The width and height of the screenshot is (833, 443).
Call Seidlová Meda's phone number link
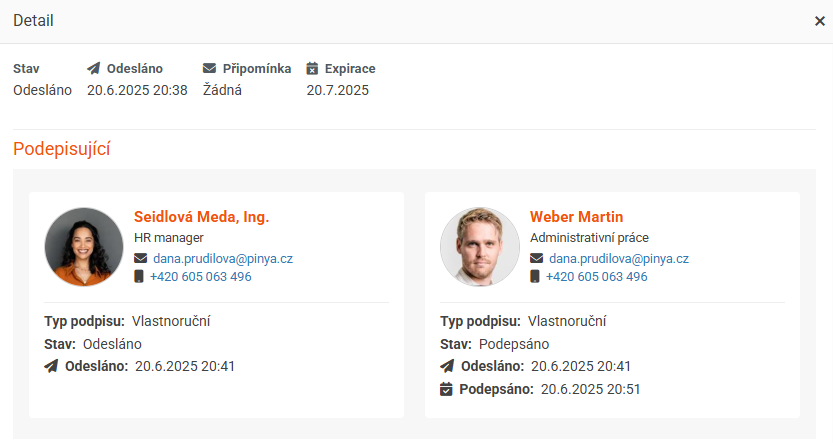[201, 277]
